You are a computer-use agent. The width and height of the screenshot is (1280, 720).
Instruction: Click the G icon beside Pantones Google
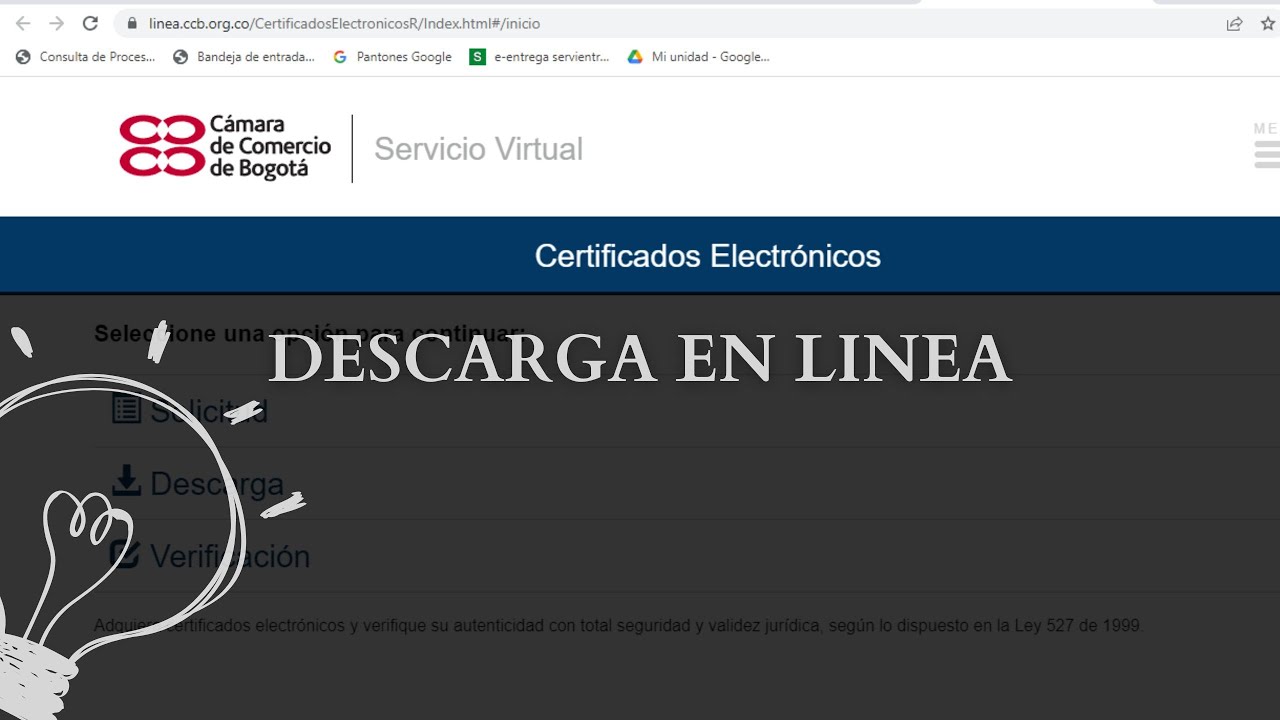click(x=337, y=57)
